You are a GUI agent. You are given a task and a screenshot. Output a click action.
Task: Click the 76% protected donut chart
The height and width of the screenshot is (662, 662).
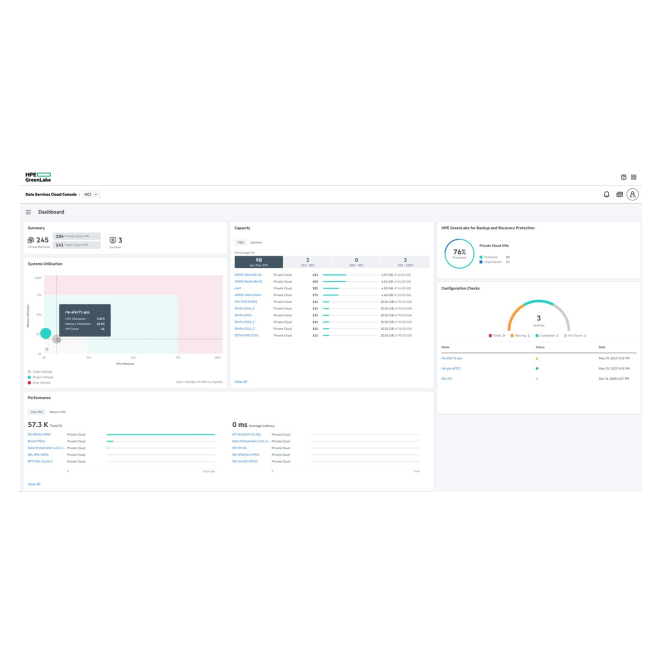coord(459,252)
